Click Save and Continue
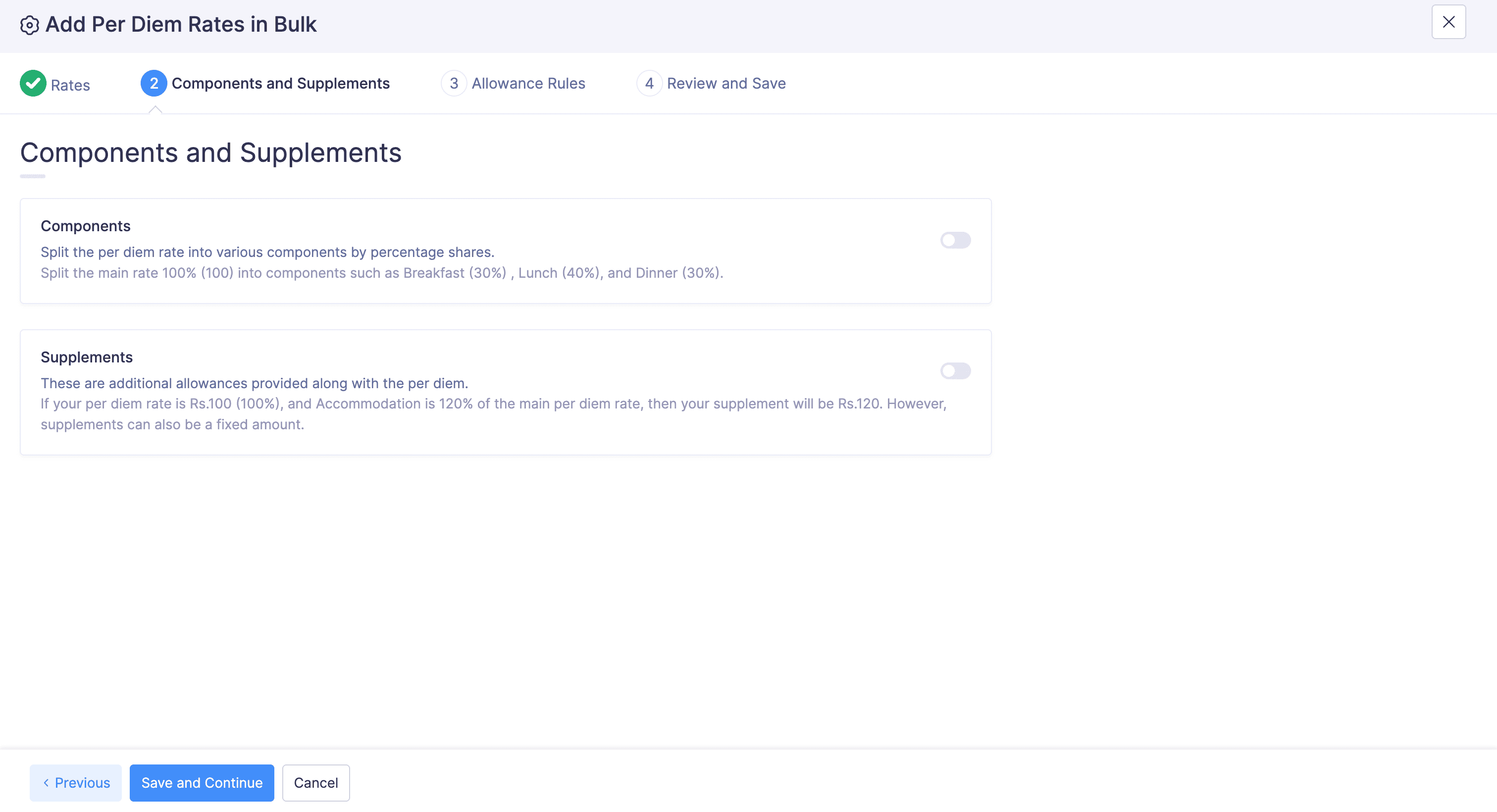 201,782
